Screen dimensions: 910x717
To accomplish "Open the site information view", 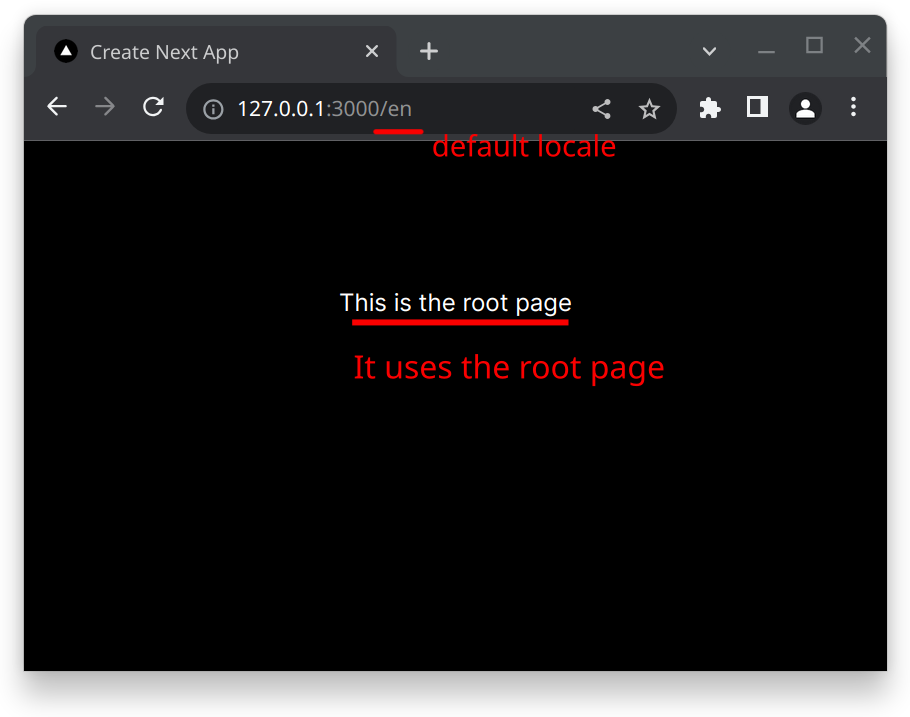I will [x=212, y=107].
